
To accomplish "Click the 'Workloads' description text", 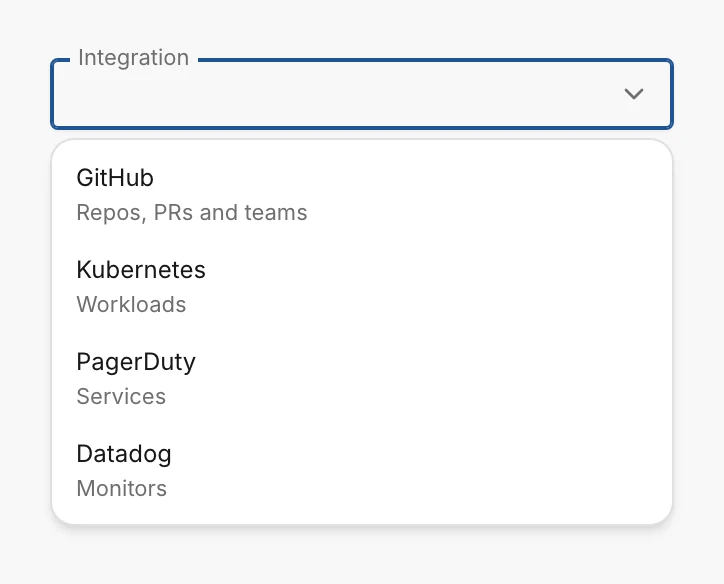I will click(x=131, y=305).
